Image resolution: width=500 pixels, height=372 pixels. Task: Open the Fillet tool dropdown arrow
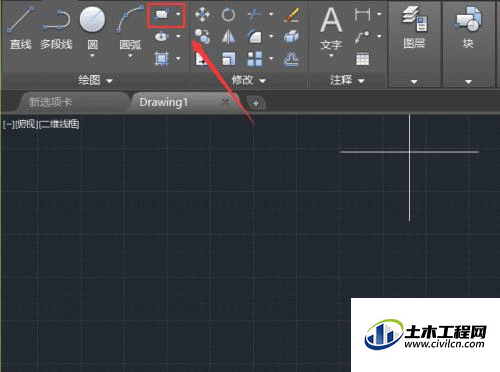tap(271, 36)
